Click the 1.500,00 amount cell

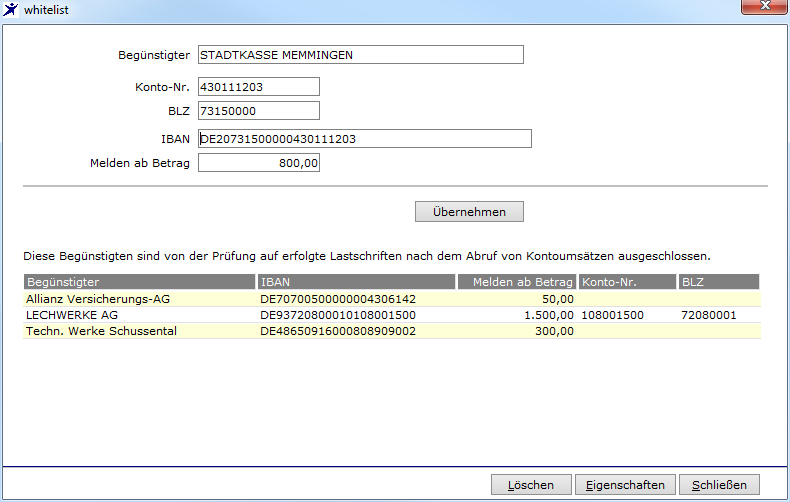pyautogui.click(x=549, y=315)
